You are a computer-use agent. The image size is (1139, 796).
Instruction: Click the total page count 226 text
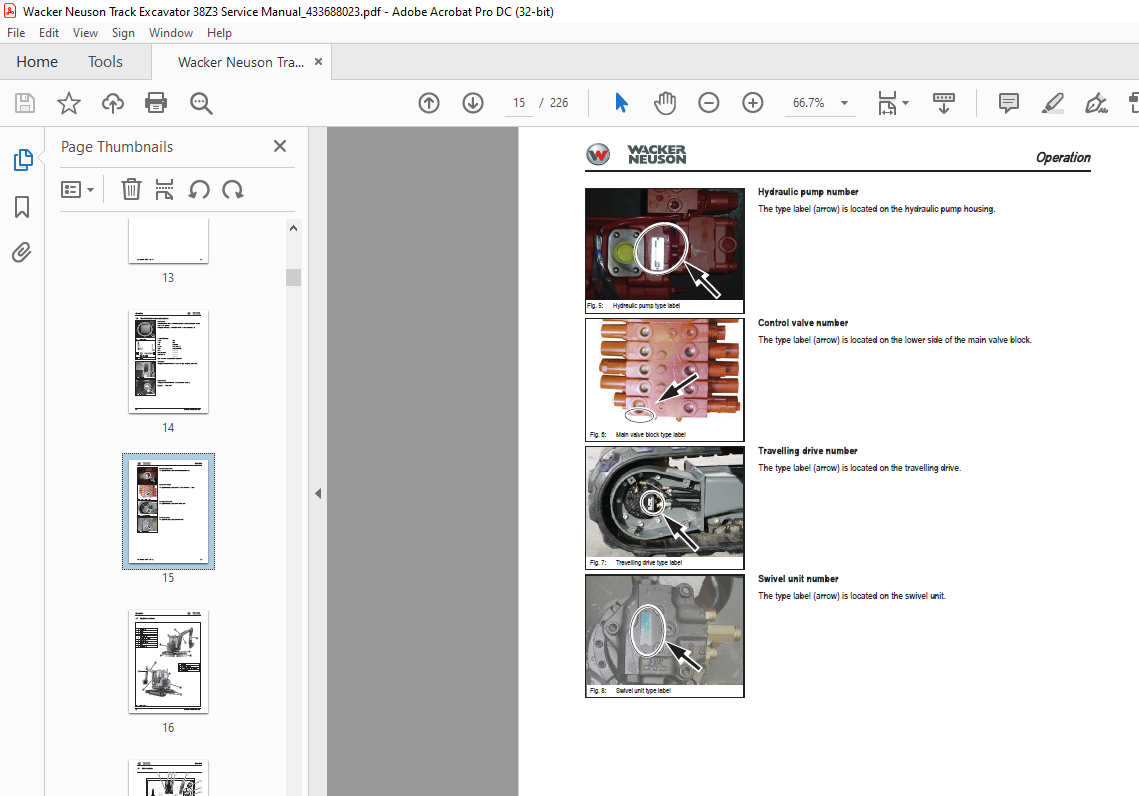[x=559, y=103]
